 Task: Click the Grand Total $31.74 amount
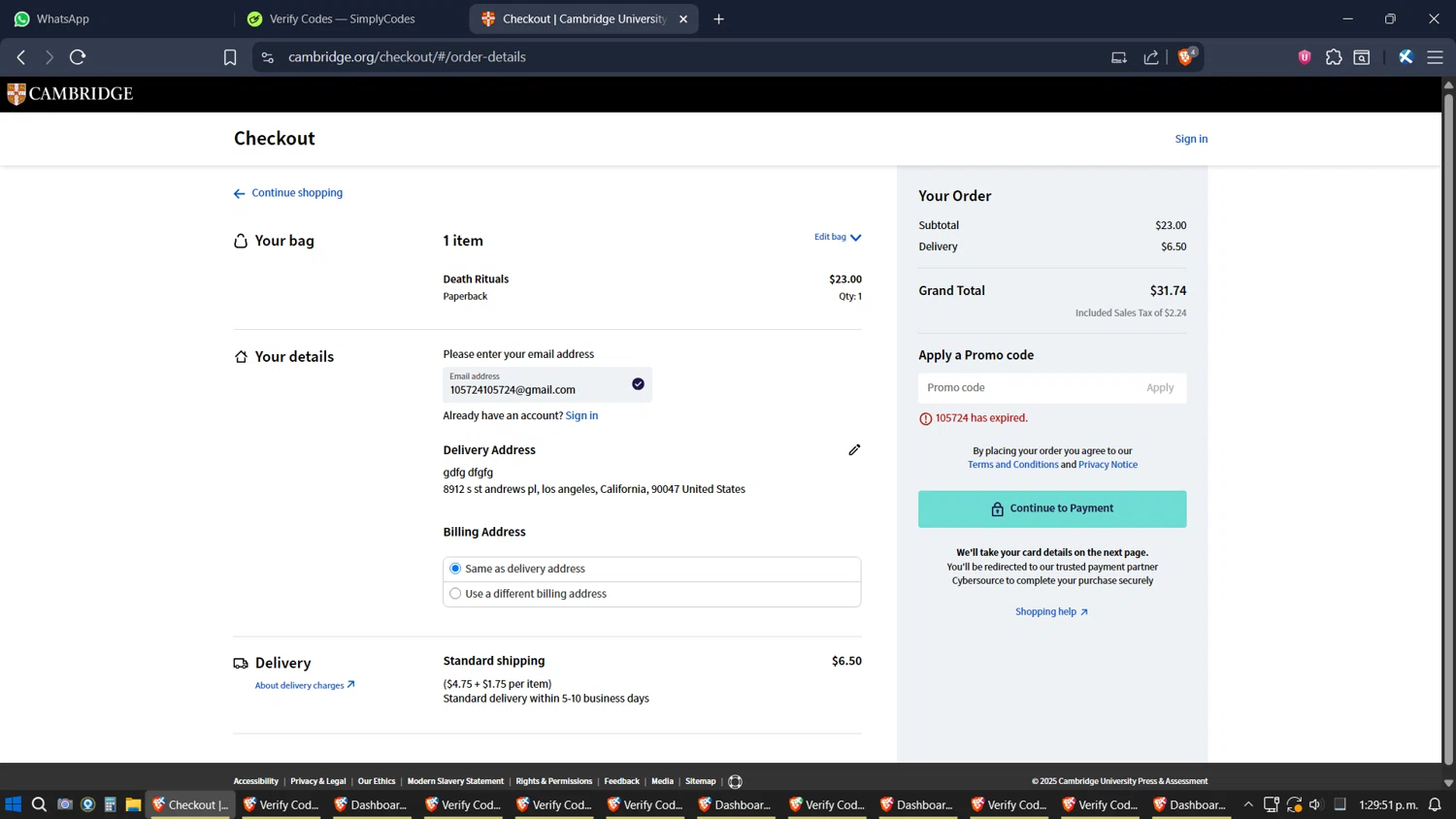pos(1168,291)
